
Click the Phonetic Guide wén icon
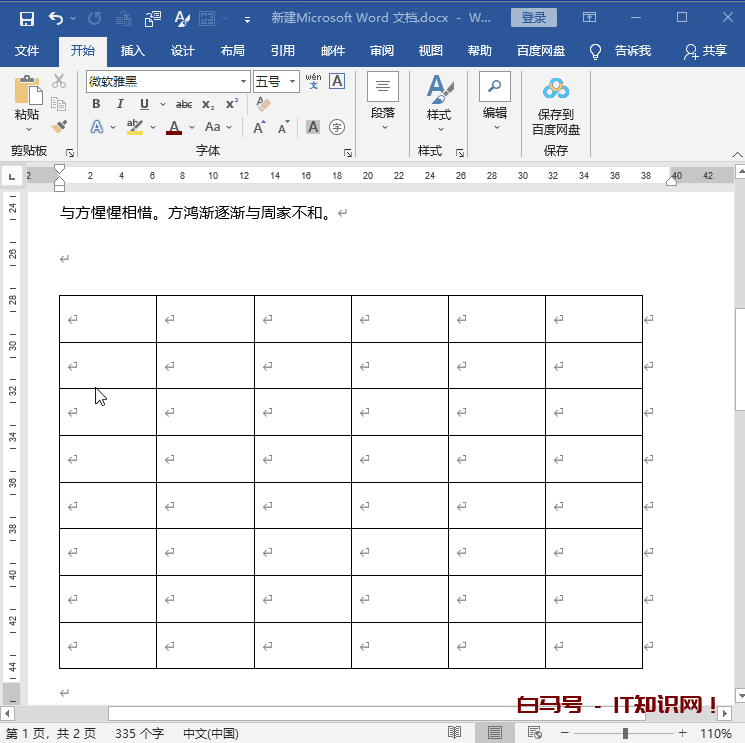point(313,81)
